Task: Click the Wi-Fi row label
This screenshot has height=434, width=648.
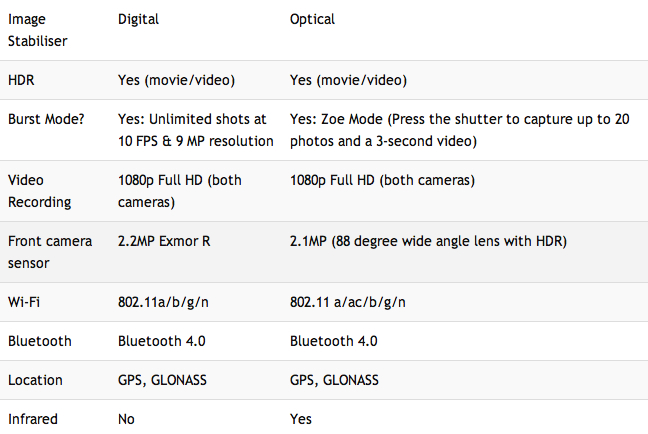Action: pos(24,302)
